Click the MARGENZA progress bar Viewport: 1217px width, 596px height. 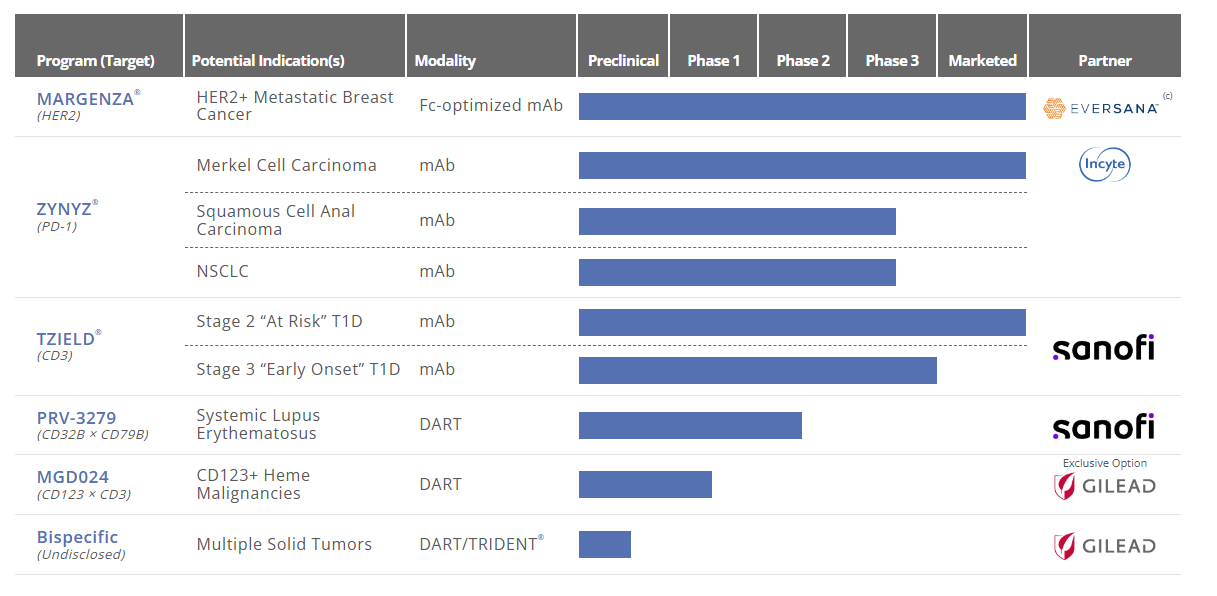tap(802, 107)
